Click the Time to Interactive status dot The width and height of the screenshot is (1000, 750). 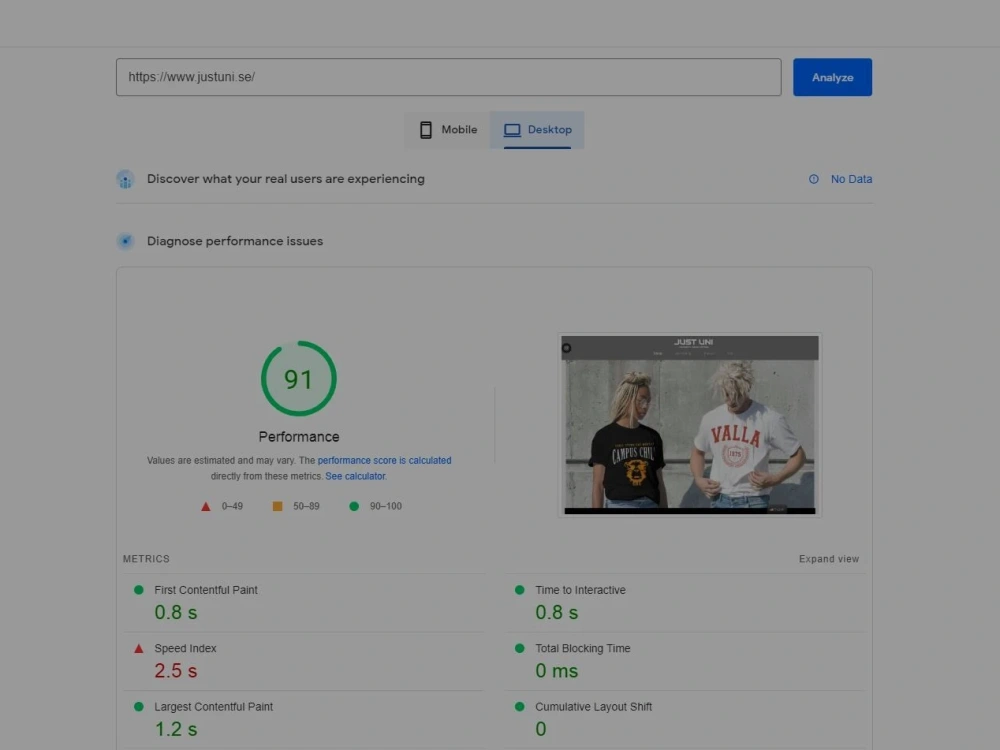(x=519, y=590)
